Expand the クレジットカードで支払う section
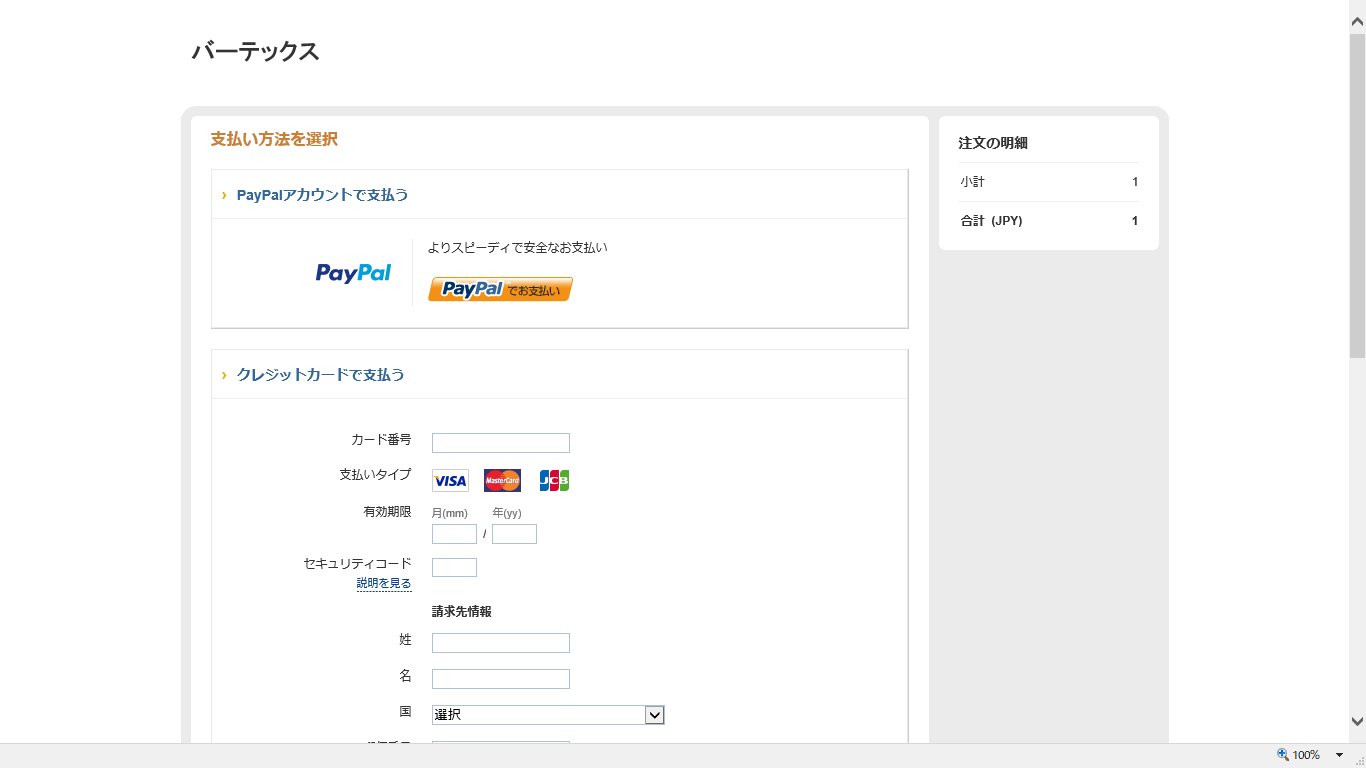This screenshot has height=768, width=1366. pyautogui.click(x=320, y=375)
